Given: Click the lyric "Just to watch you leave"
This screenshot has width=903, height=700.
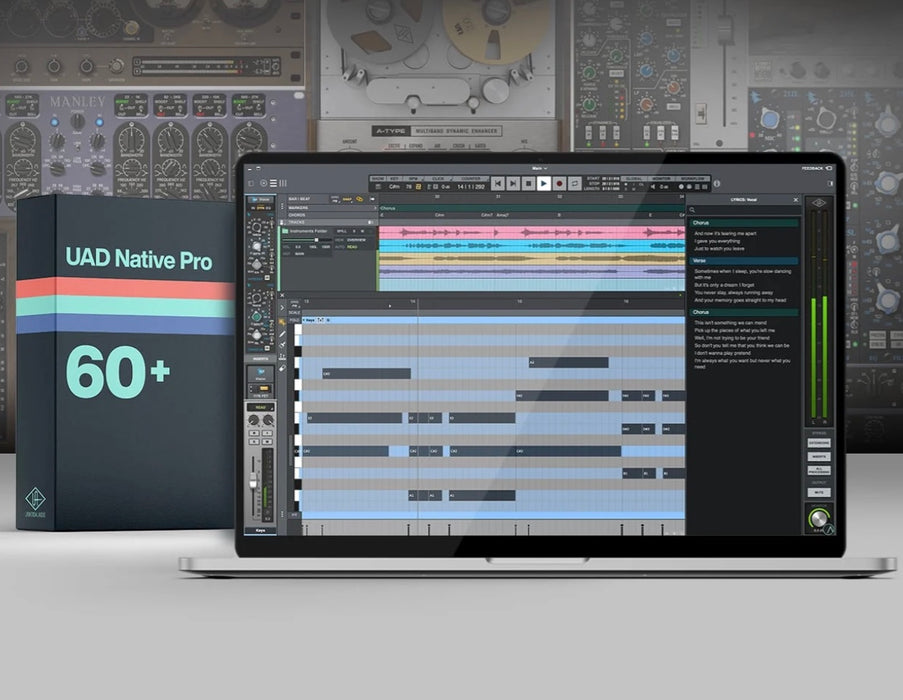Looking at the screenshot, I should (719, 249).
